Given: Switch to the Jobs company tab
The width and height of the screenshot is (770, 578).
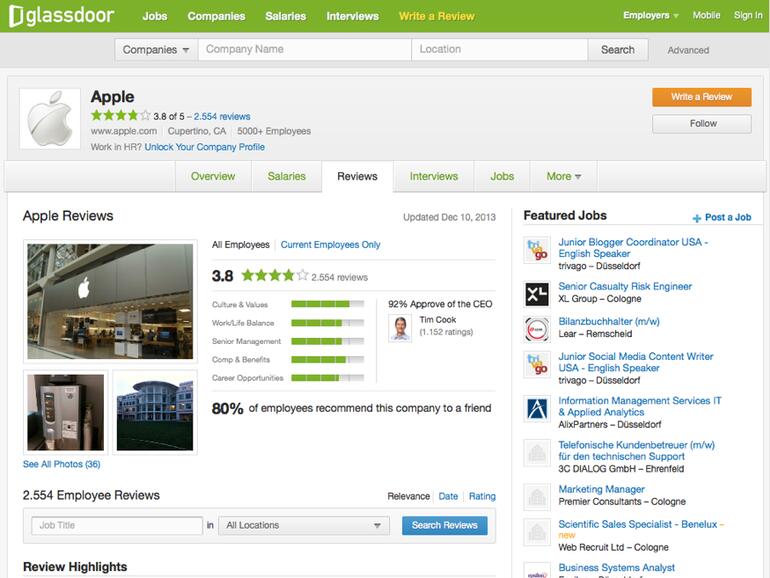Looking at the screenshot, I should point(502,176).
